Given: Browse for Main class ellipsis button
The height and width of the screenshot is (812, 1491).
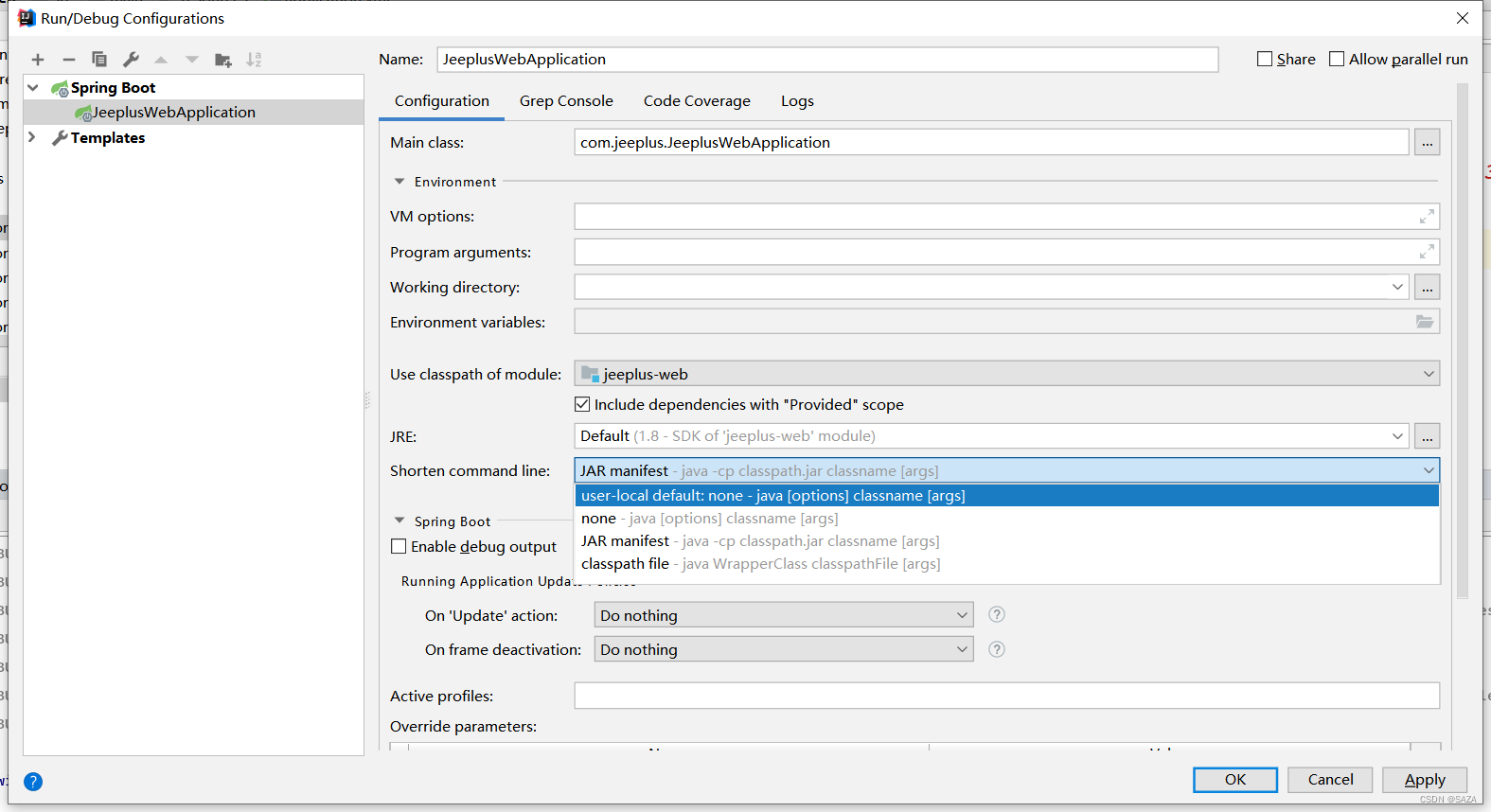Looking at the screenshot, I should pos(1428,143).
